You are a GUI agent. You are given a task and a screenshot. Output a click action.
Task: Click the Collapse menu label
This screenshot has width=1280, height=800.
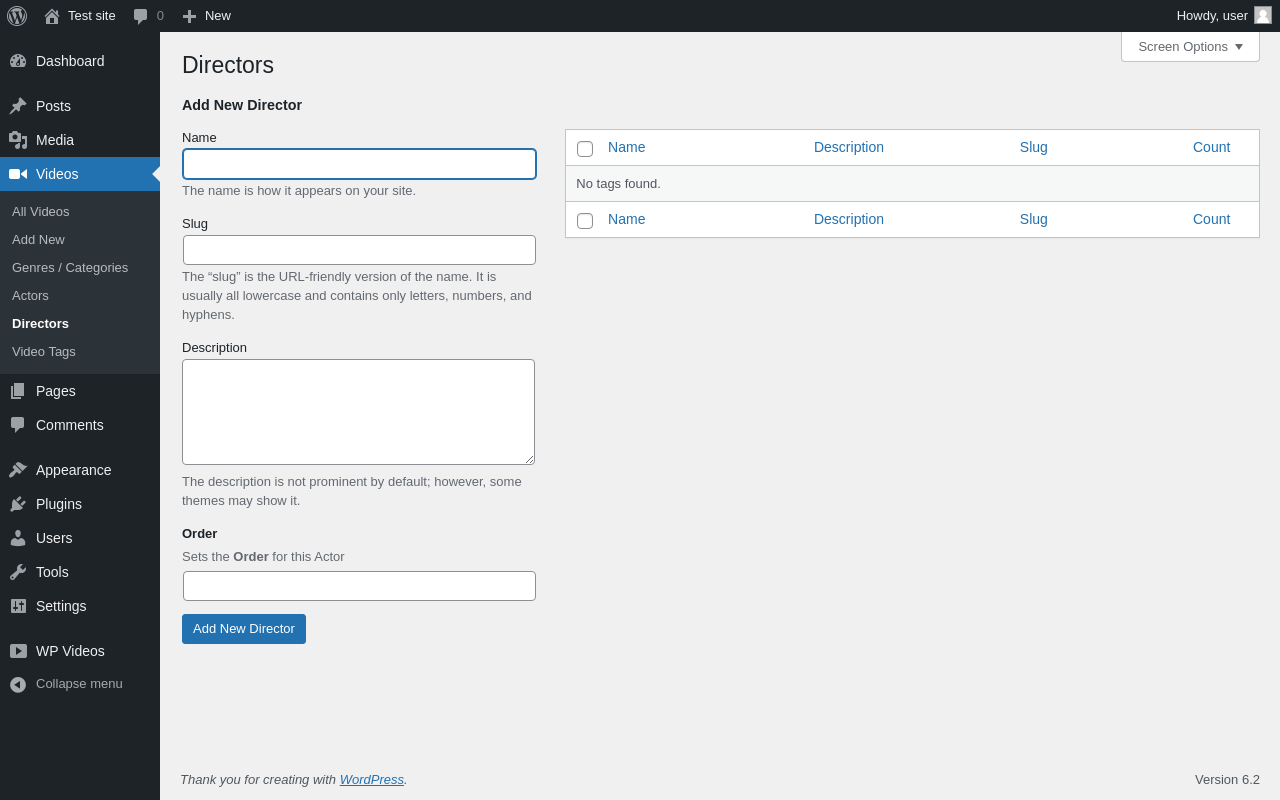79,684
